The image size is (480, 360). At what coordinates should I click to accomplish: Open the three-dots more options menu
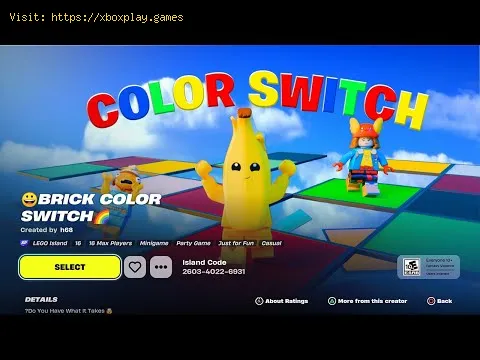(161, 267)
